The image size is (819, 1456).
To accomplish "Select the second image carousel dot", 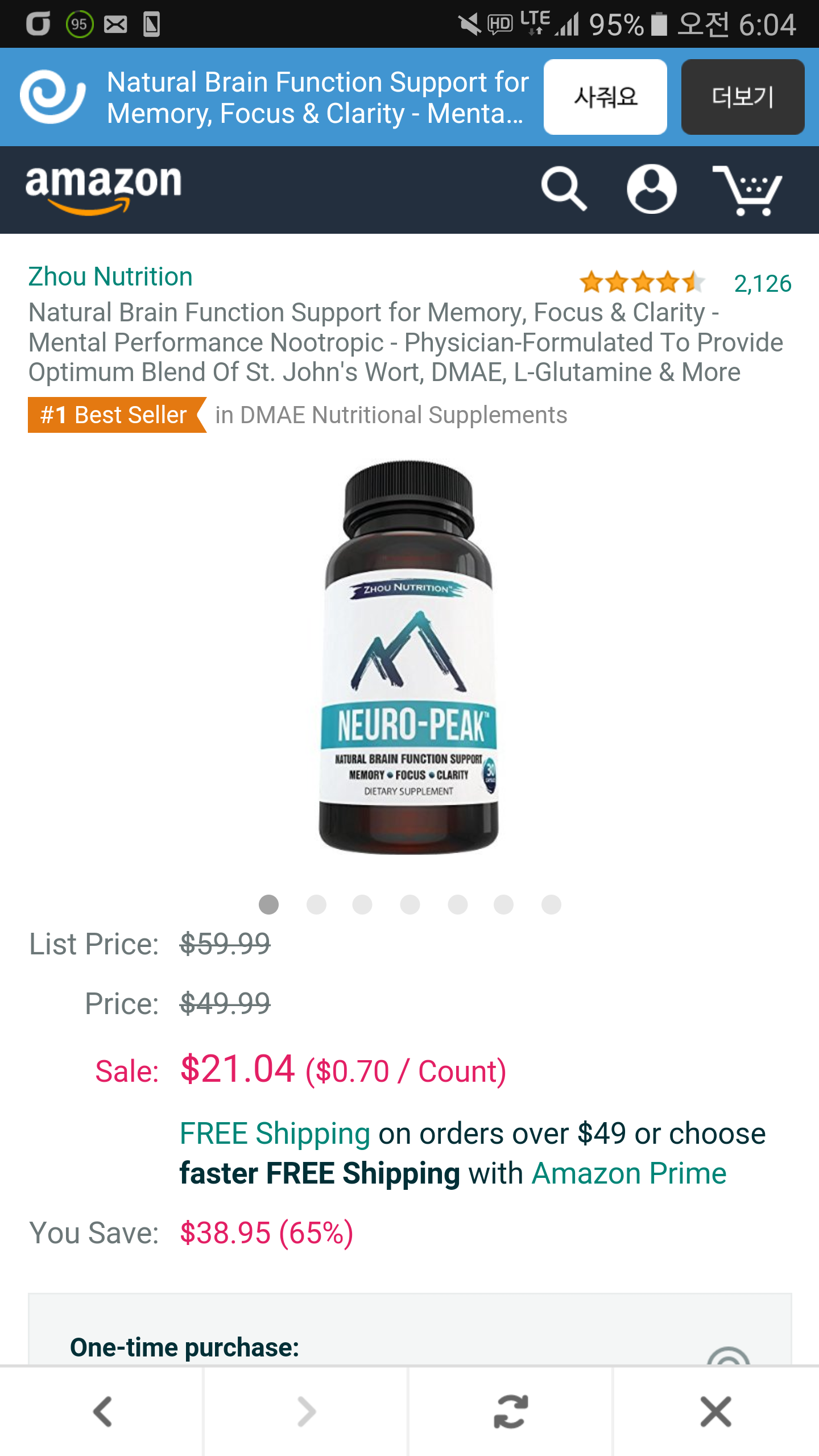I will pyautogui.click(x=316, y=904).
